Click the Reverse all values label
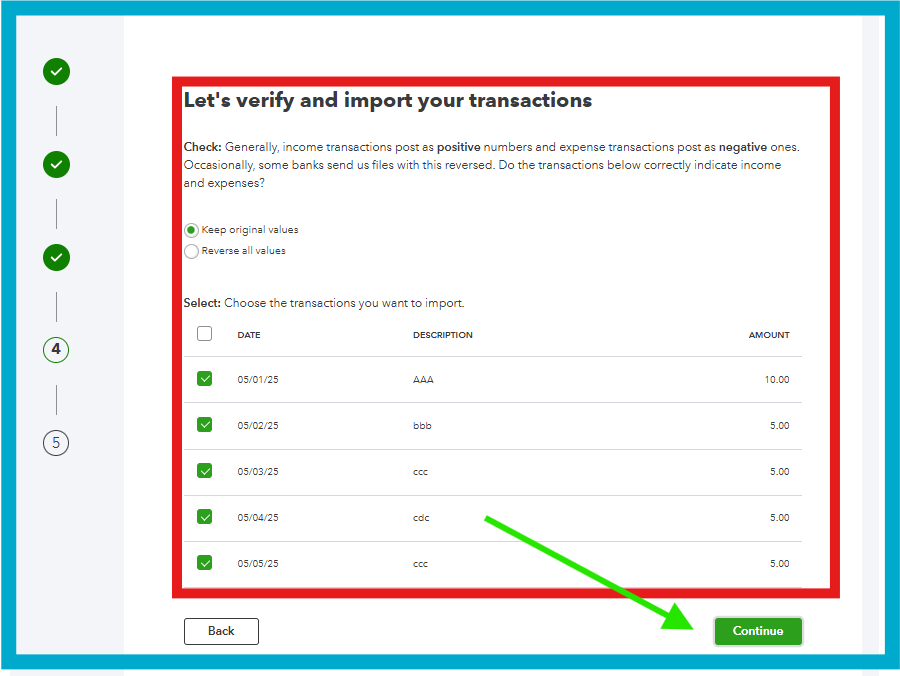This screenshot has height=676, width=900. (x=243, y=251)
